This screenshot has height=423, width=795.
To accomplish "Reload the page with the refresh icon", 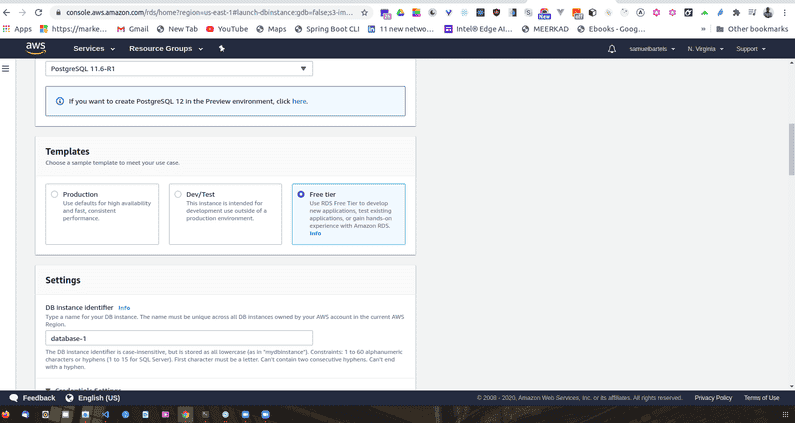I will coord(39,12).
